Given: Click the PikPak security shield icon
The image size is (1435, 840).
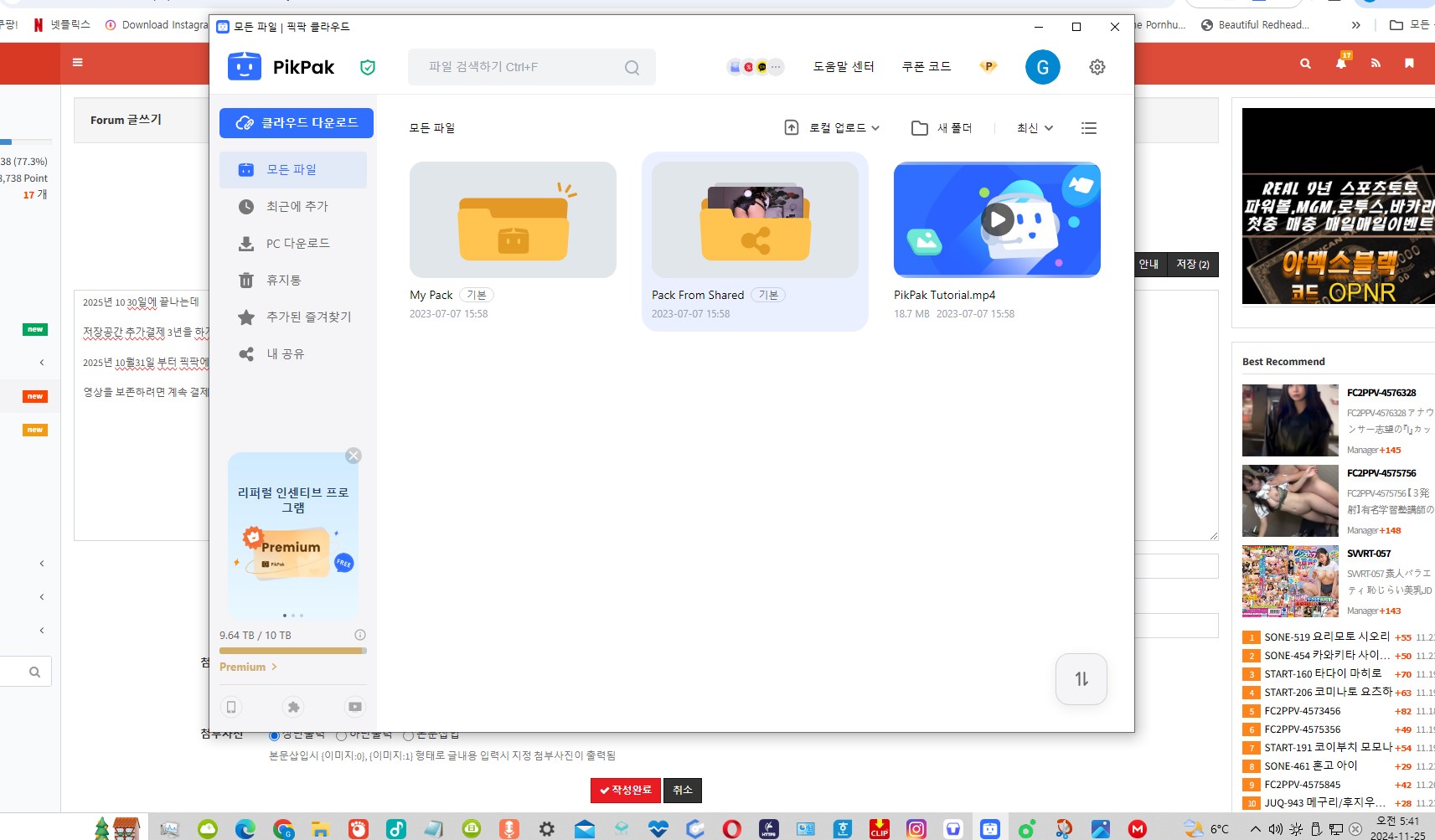Looking at the screenshot, I should click(x=367, y=67).
